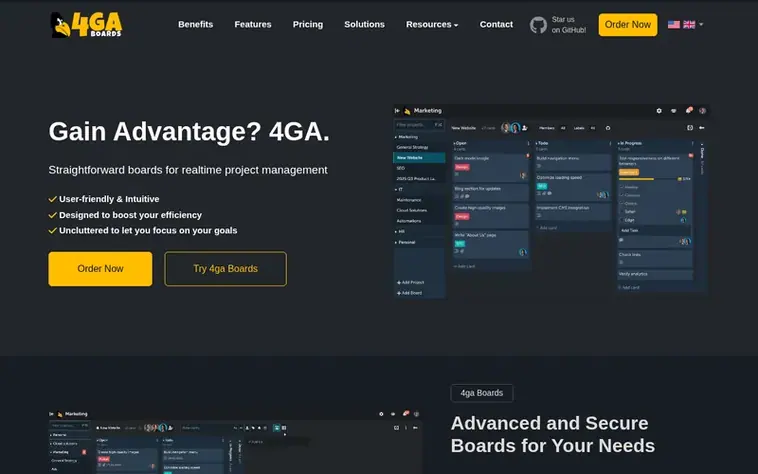Select the SEO board in sidebar
Viewport: 758px width, 474px height.
pyautogui.click(x=401, y=168)
